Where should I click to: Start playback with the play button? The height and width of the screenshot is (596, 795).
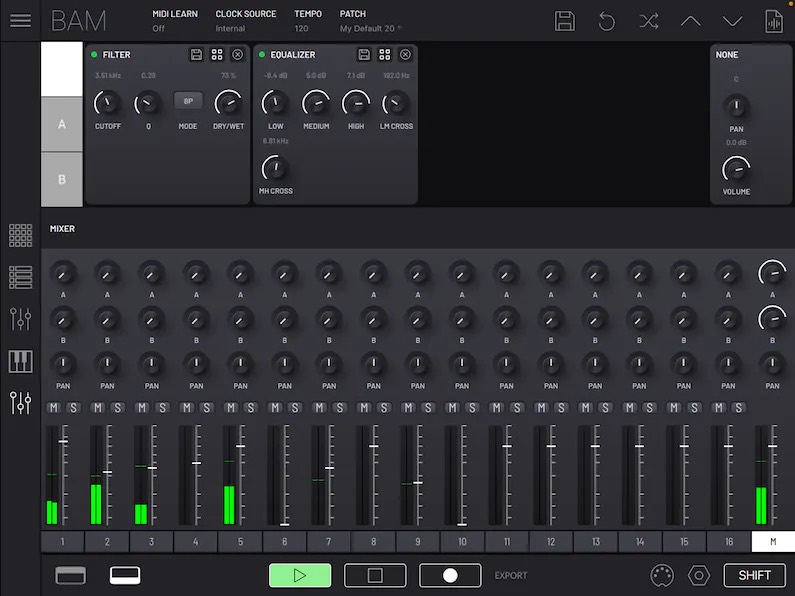(x=300, y=575)
